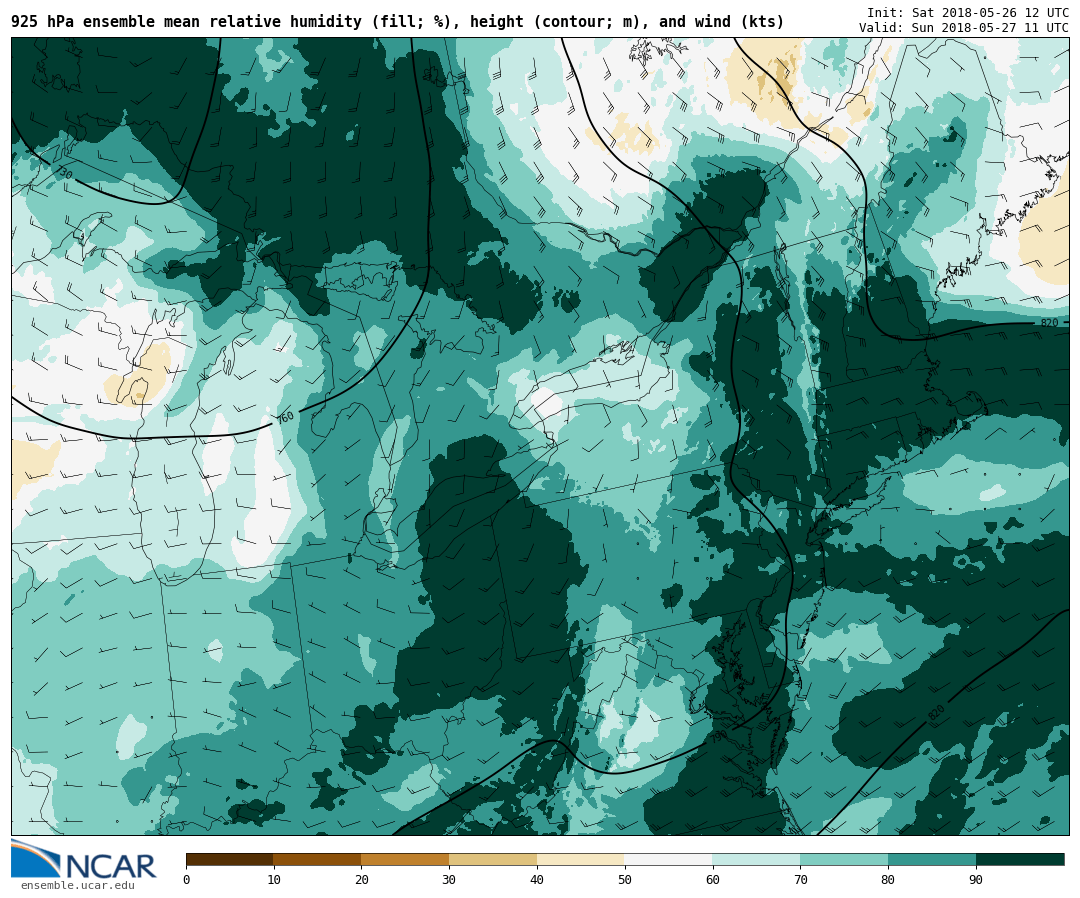Click the colorbar tick label 90
This screenshot has width=1080, height=898.
click(976, 879)
